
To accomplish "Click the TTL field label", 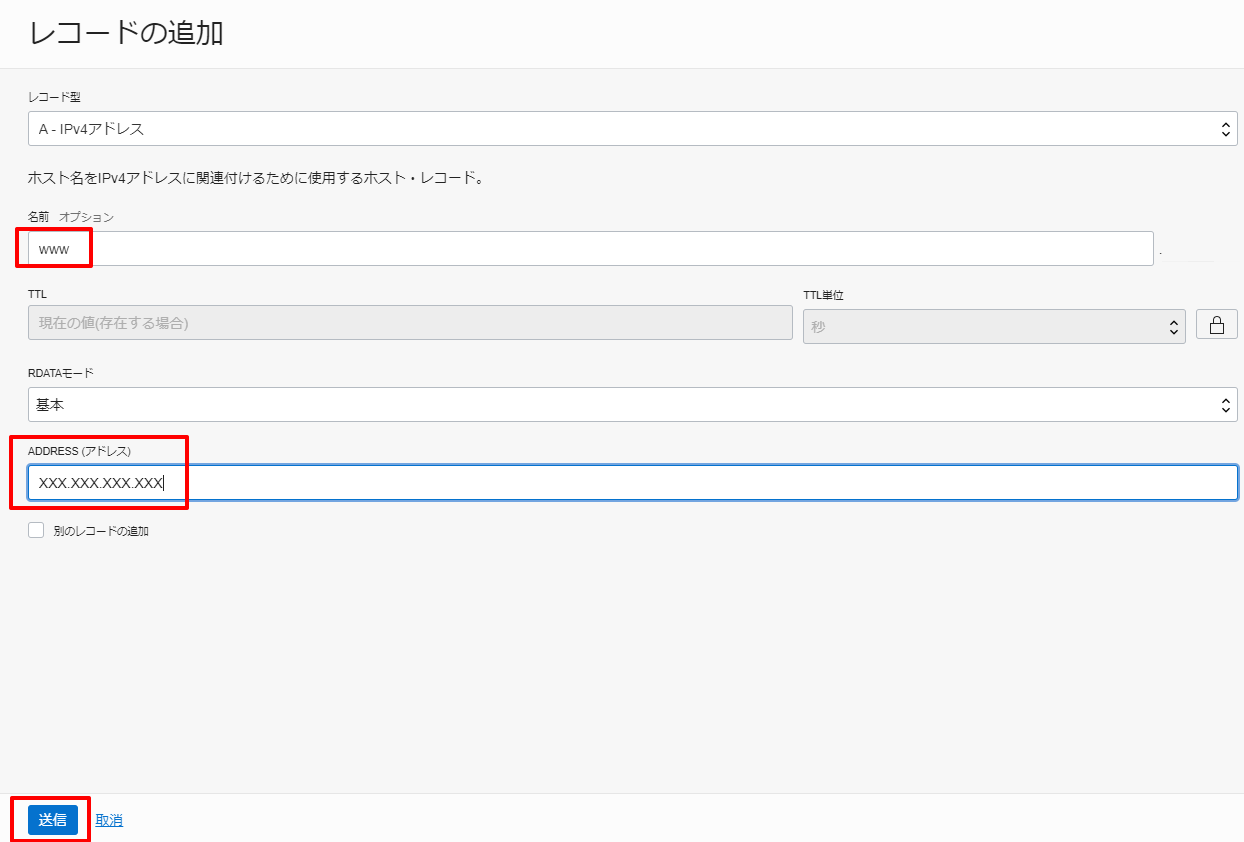I will 34,293.
